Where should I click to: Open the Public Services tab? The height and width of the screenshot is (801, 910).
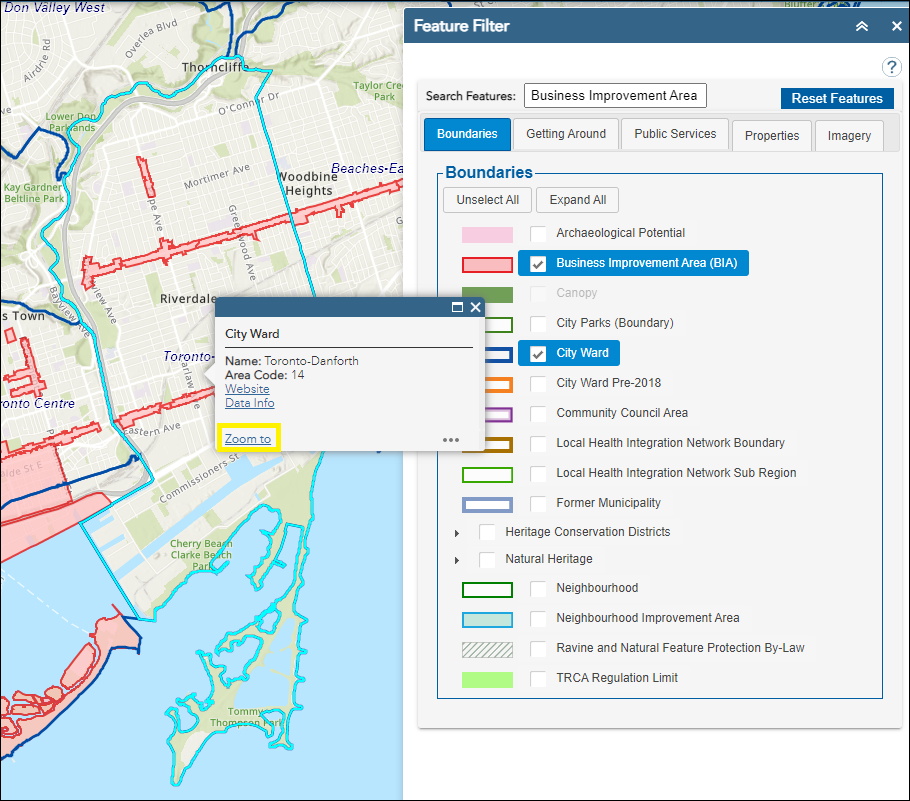(x=675, y=134)
